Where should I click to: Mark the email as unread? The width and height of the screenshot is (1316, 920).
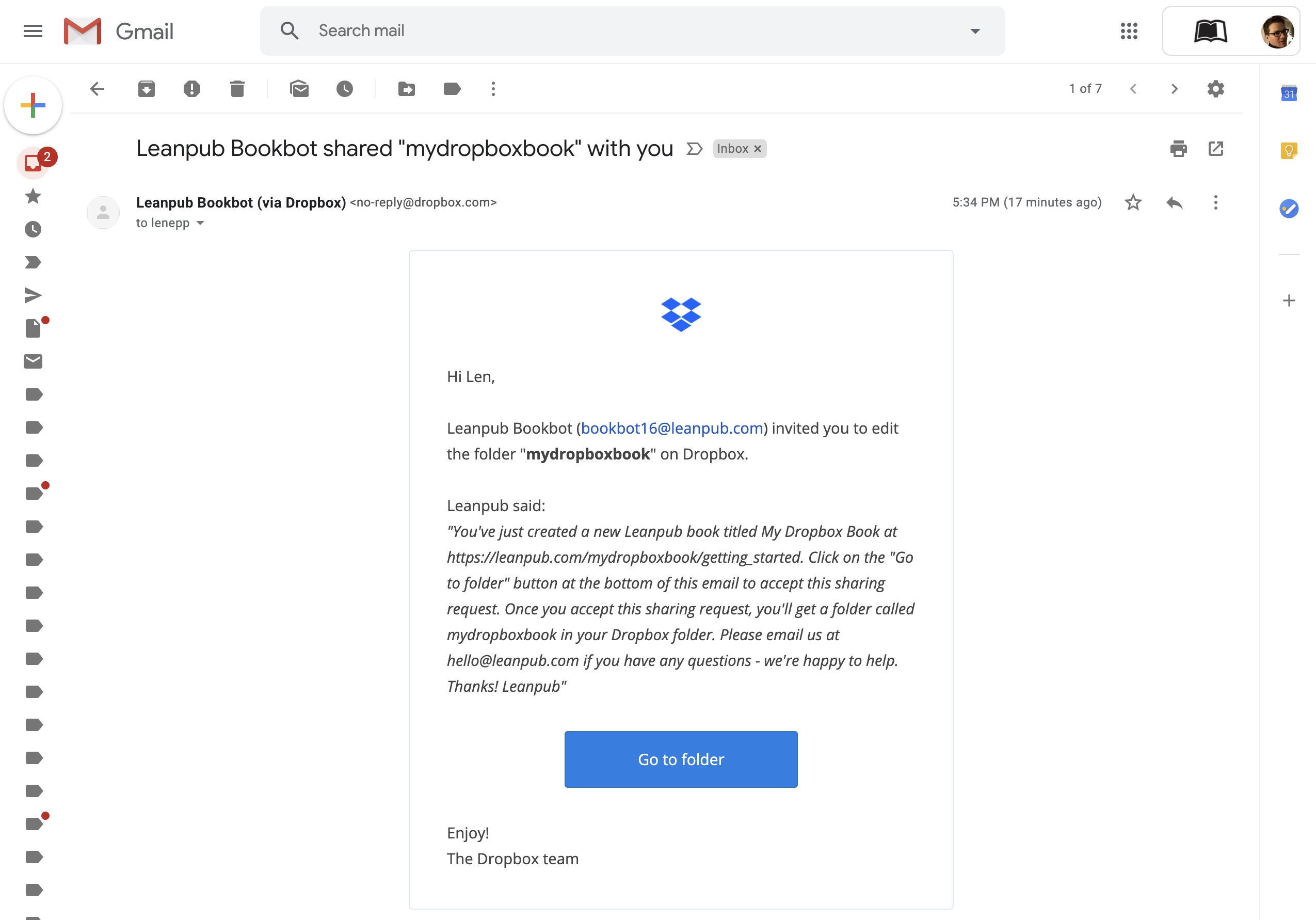pos(299,89)
